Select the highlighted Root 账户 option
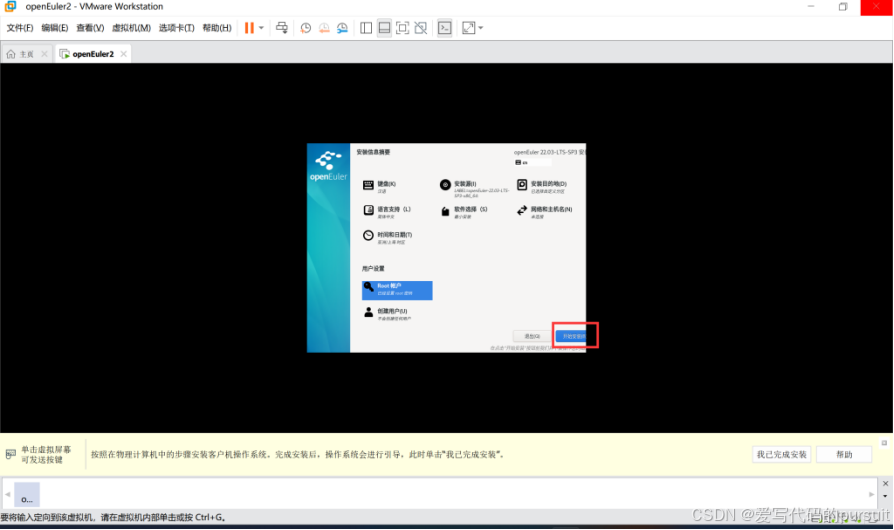 click(397, 290)
